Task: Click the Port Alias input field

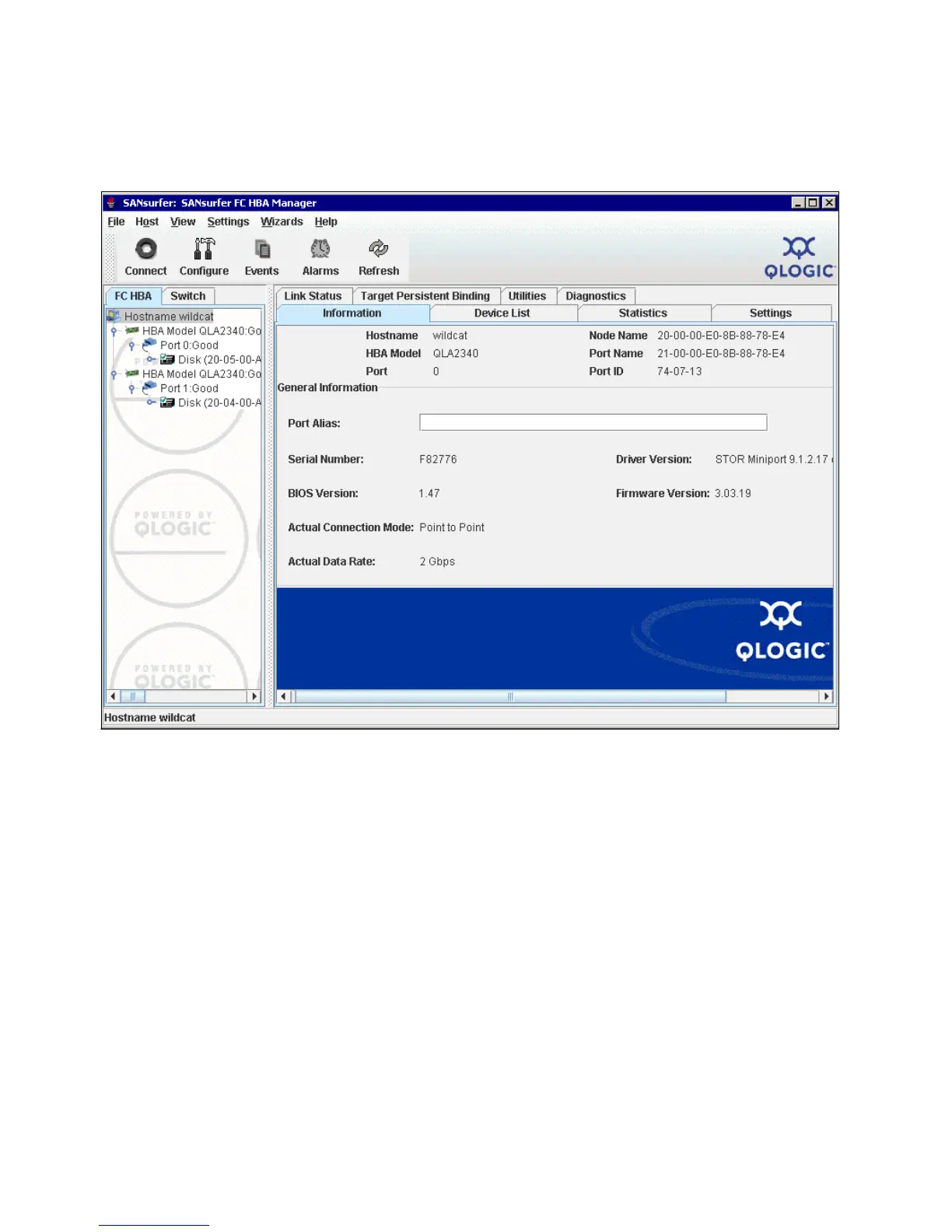Action: click(593, 422)
